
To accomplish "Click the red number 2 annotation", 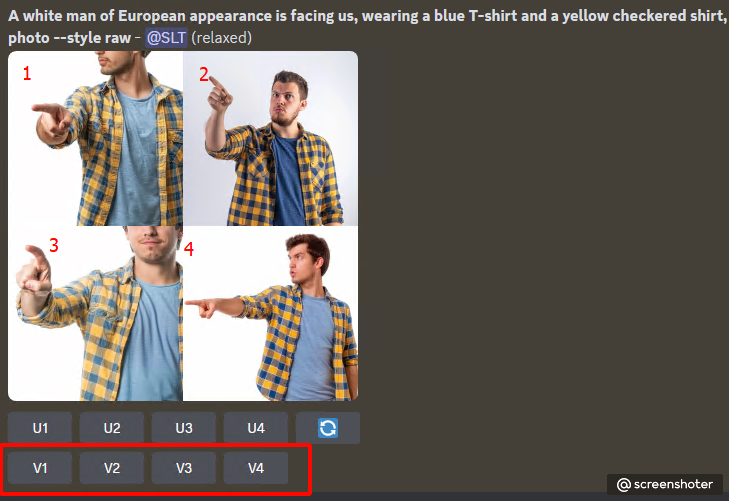I will (204, 74).
